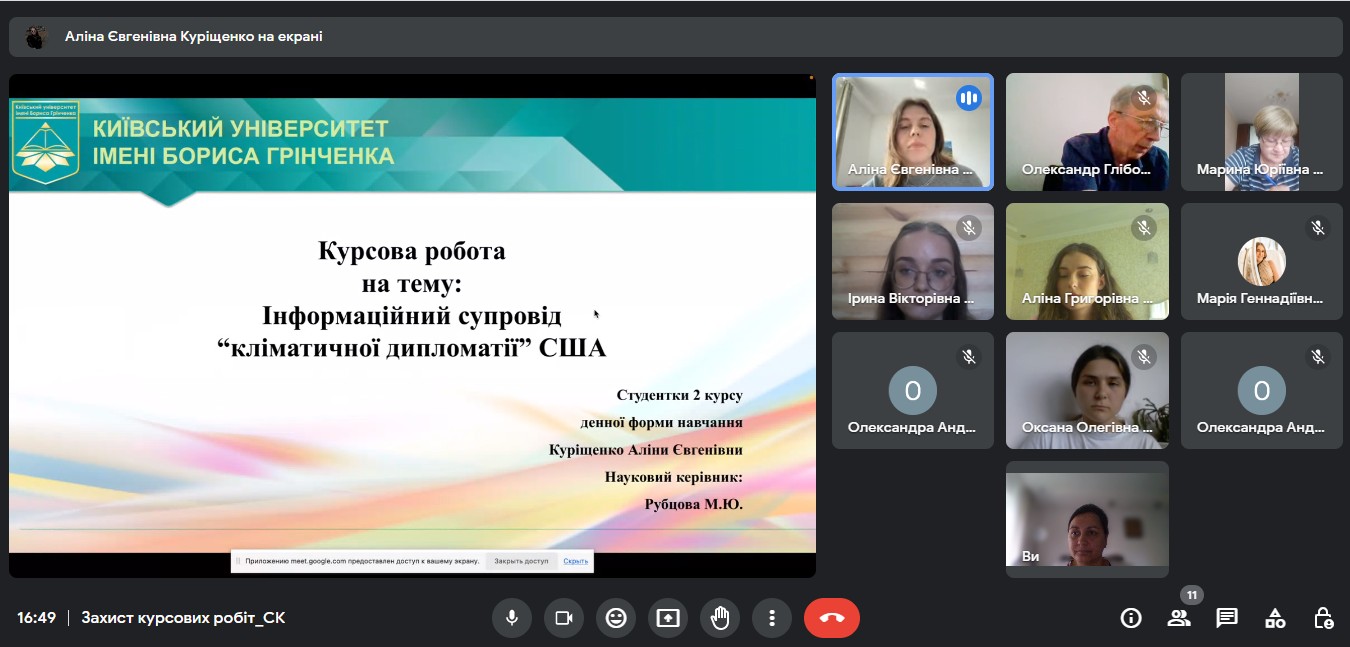Click the shared presentation slide area
1350x647 pixels.
[x=412, y=325]
